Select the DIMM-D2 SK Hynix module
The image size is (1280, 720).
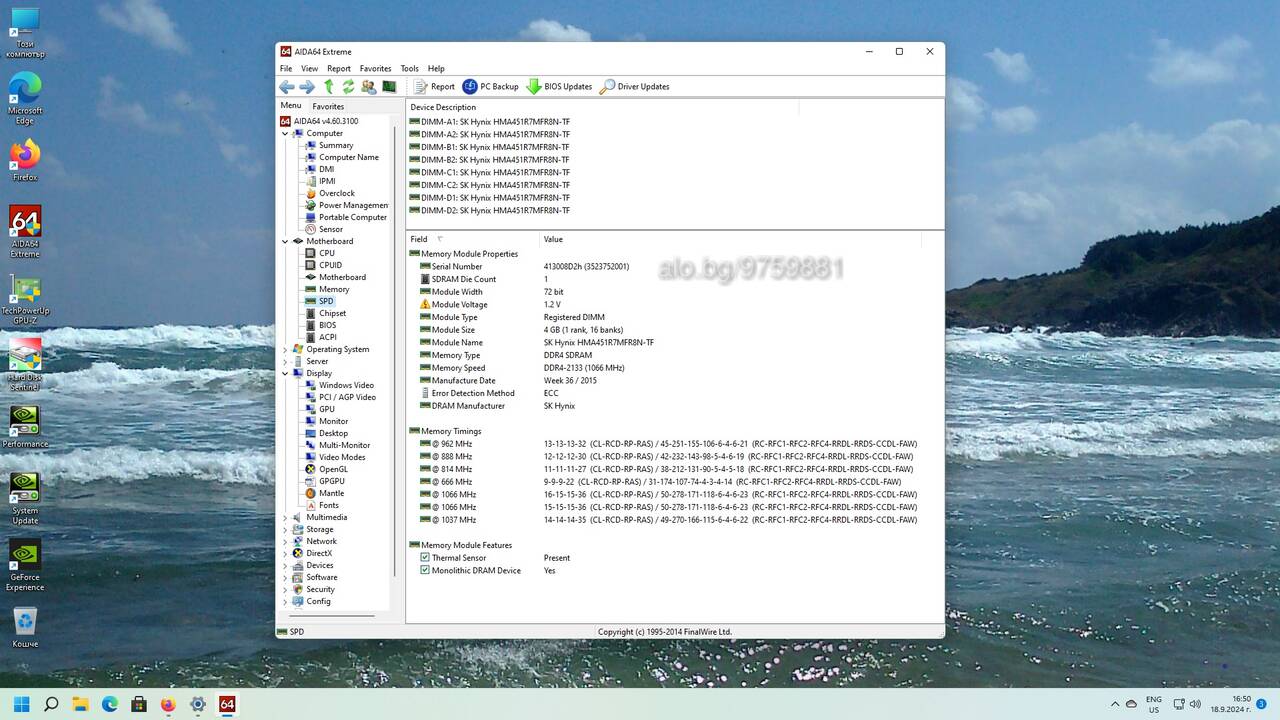tap(490, 211)
